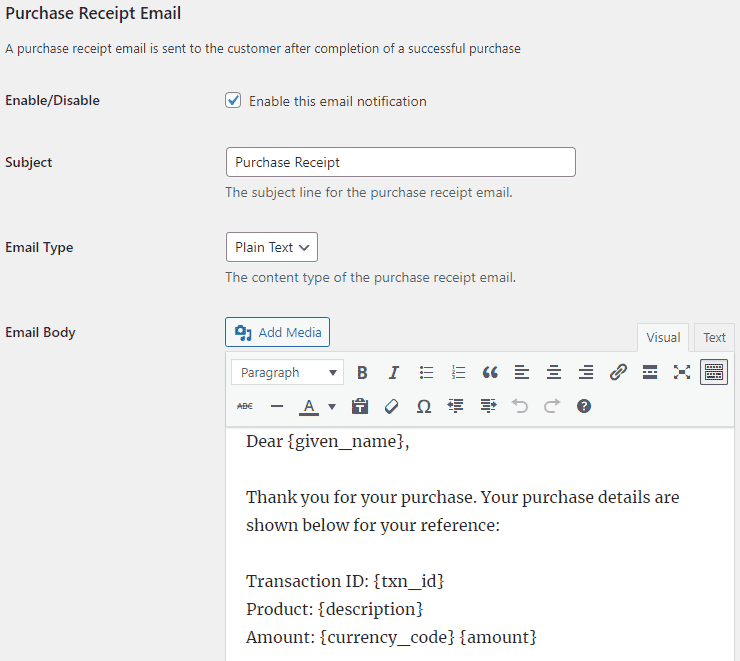Click the Product: {description} line
The height and width of the screenshot is (661, 740).
[335, 609]
